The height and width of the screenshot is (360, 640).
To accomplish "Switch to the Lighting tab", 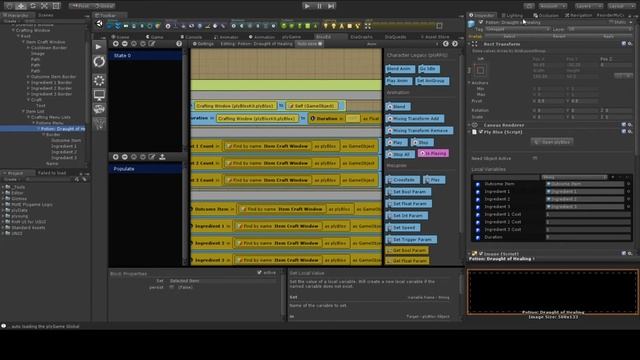I will [x=512, y=16].
